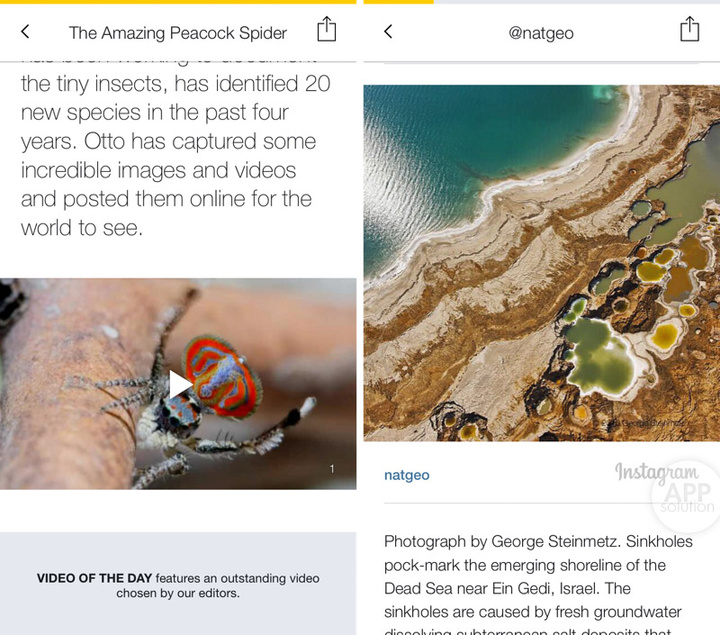The height and width of the screenshot is (635, 720).
Task: Tap back arrow beside The Amazing Peacock Spider
Action: tap(25, 31)
